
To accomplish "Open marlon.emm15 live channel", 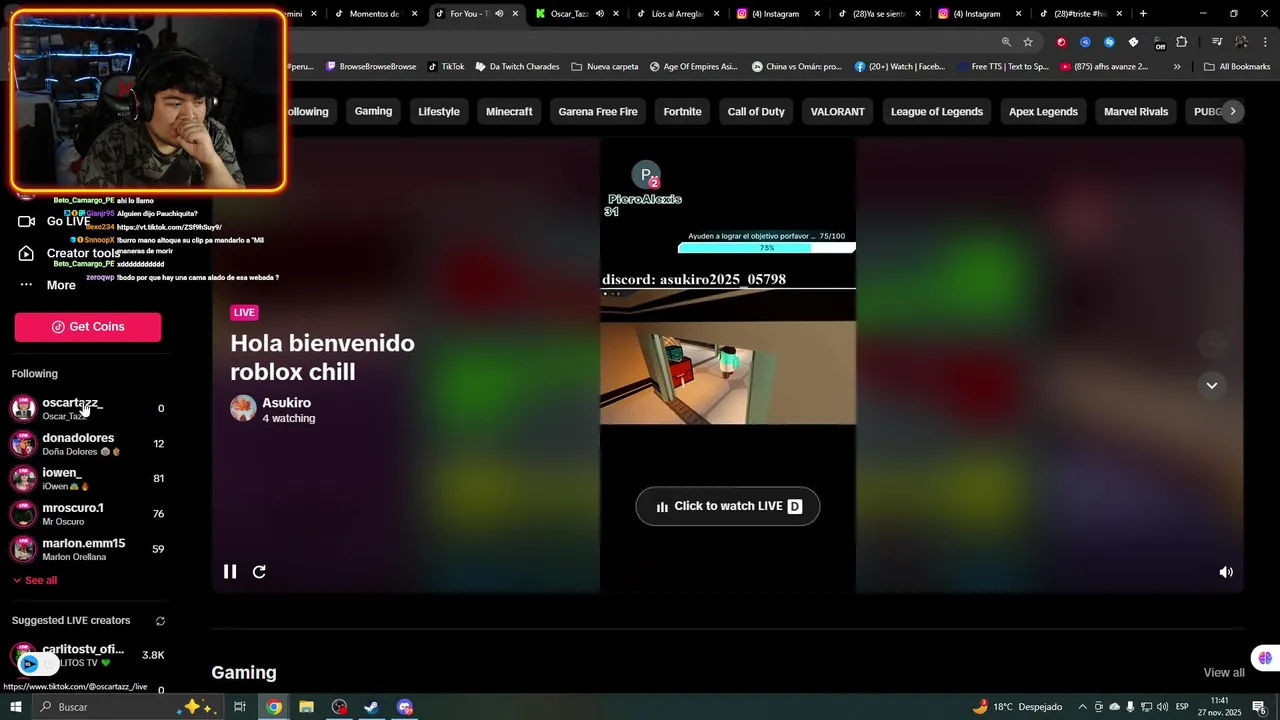I will (x=88, y=549).
